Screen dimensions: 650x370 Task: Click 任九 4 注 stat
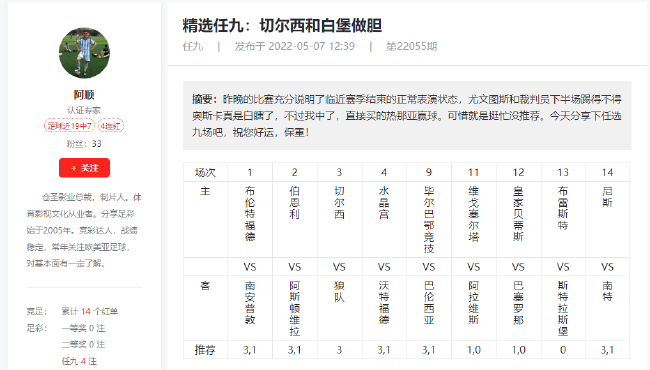click(79, 361)
